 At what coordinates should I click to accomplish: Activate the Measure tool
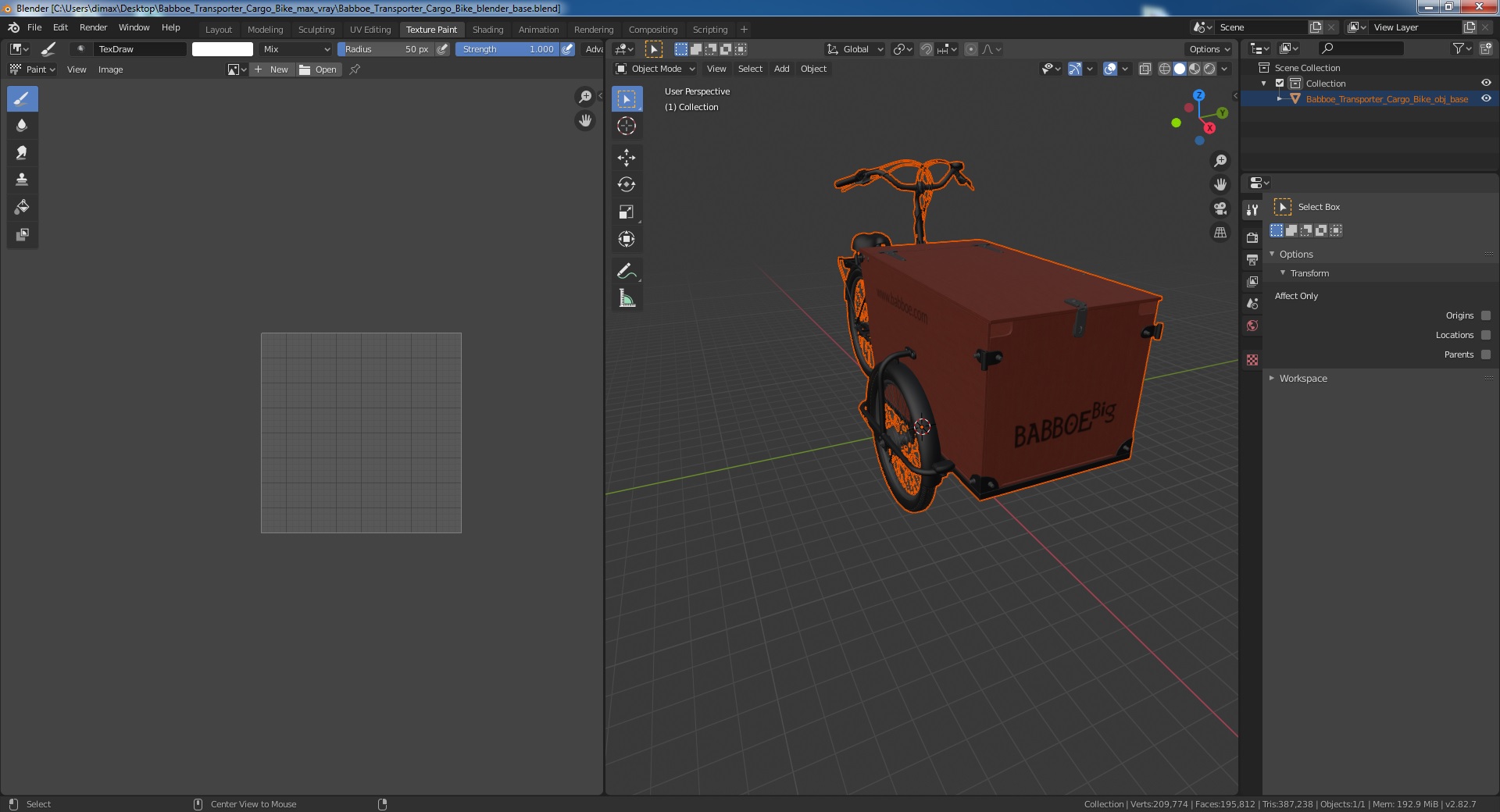[x=627, y=298]
